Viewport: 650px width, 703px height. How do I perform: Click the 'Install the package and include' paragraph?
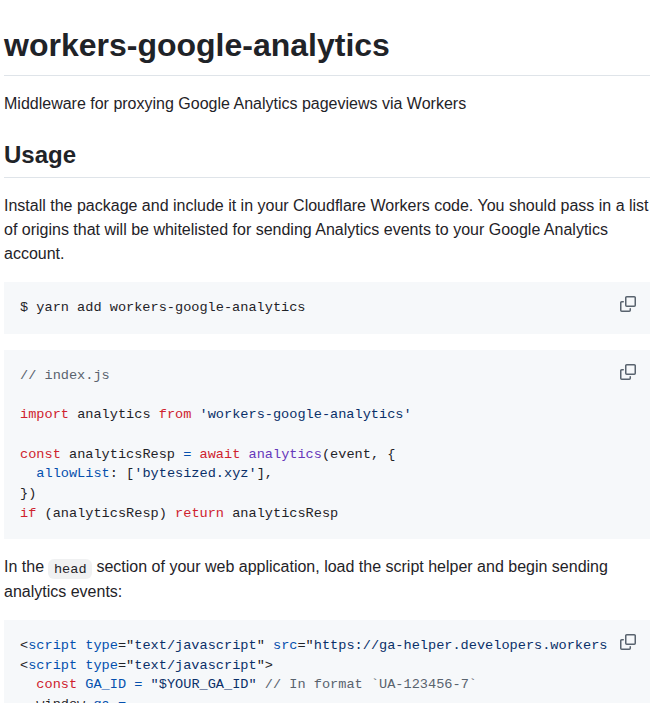[326, 230]
